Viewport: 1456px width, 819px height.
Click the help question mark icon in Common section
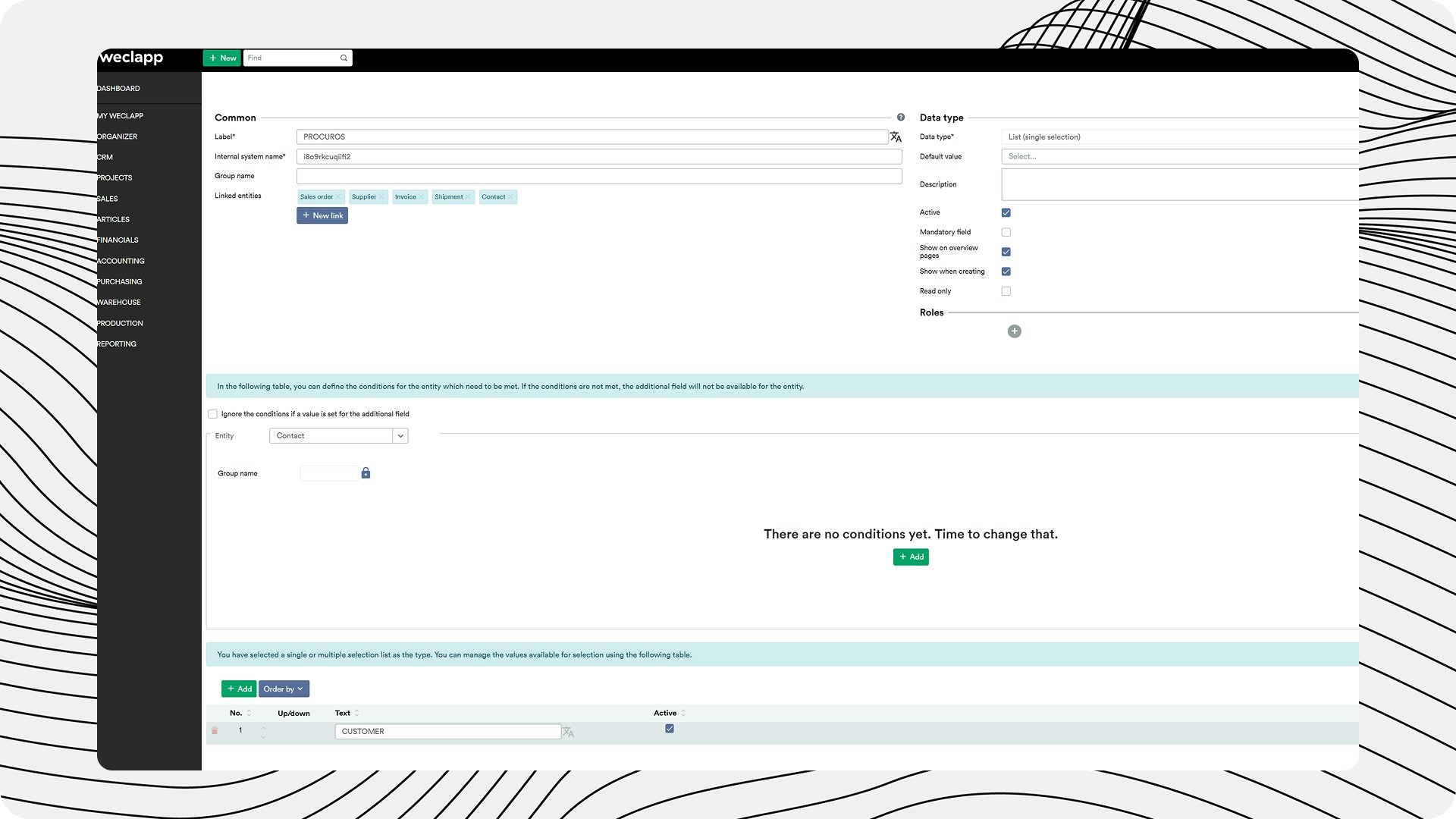pyautogui.click(x=901, y=118)
